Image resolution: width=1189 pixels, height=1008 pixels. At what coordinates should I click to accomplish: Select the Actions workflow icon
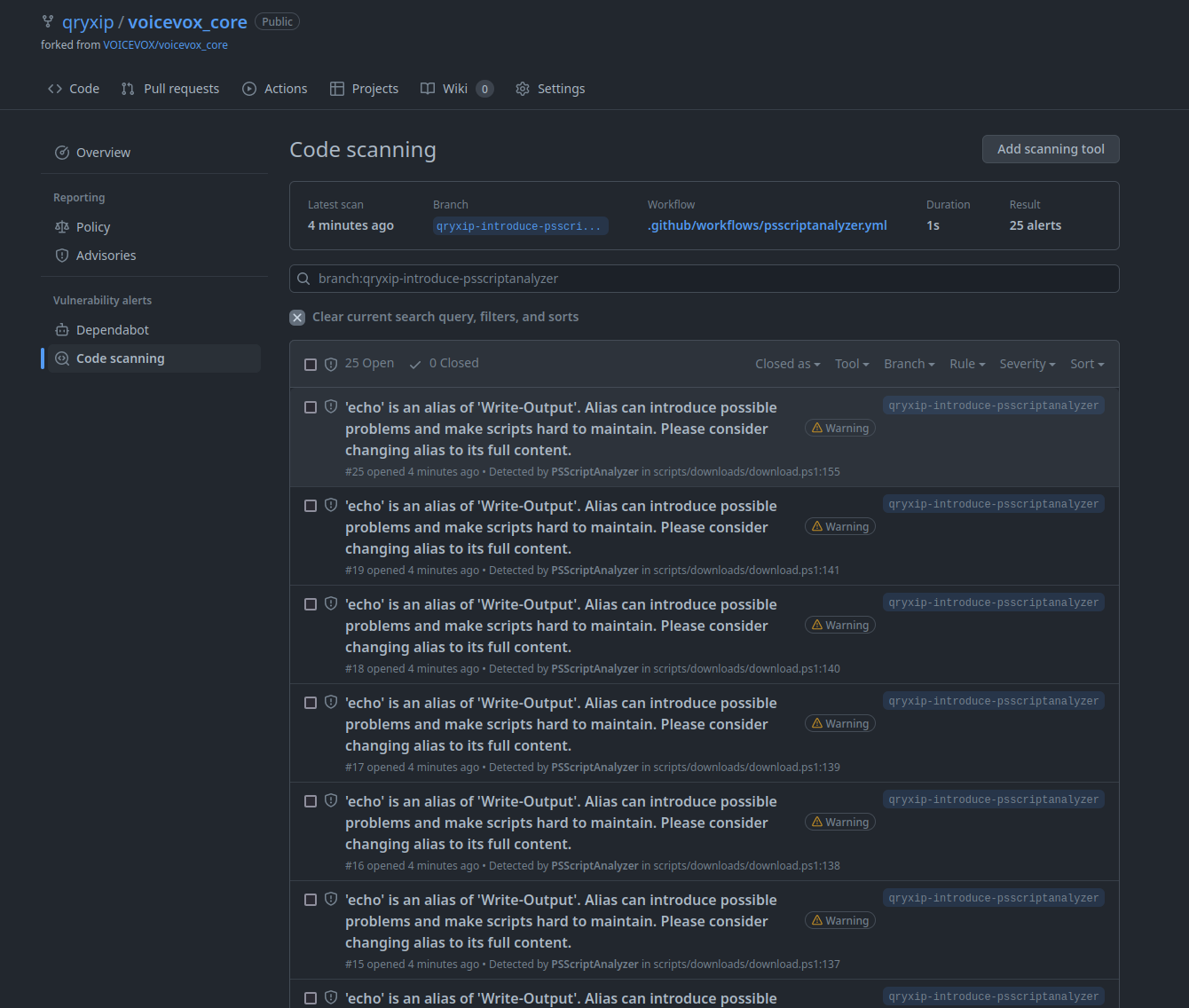tap(248, 89)
